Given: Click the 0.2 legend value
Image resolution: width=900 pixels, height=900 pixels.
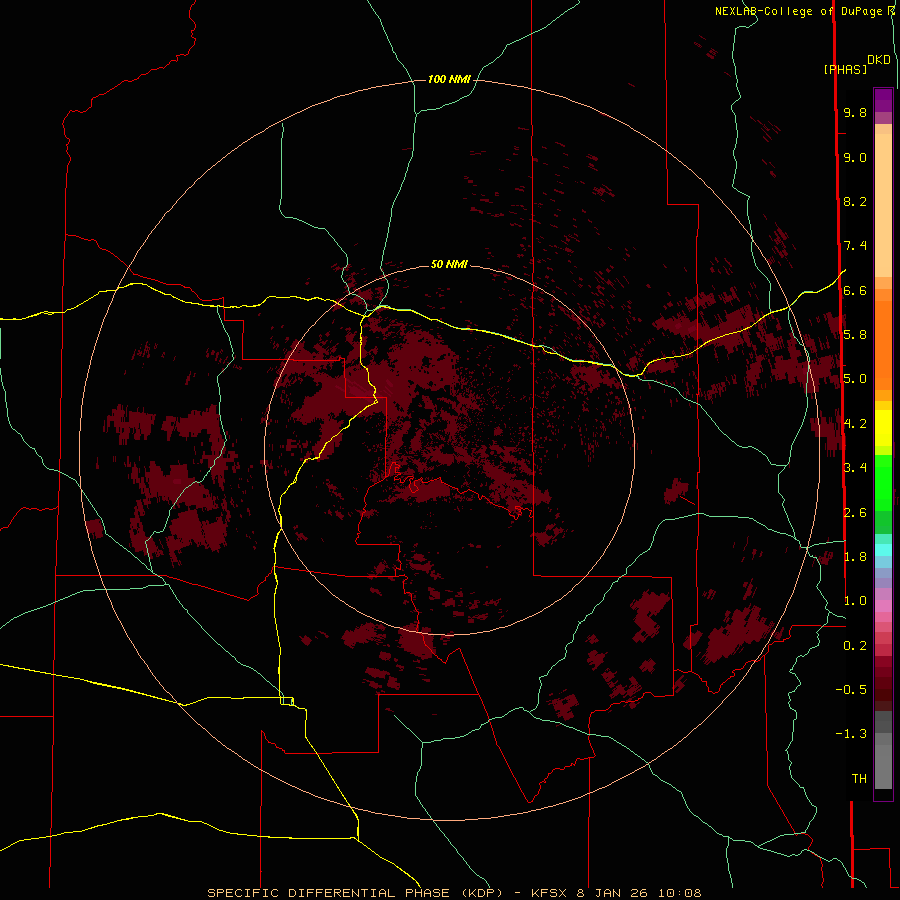Looking at the screenshot, I should point(855,646).
